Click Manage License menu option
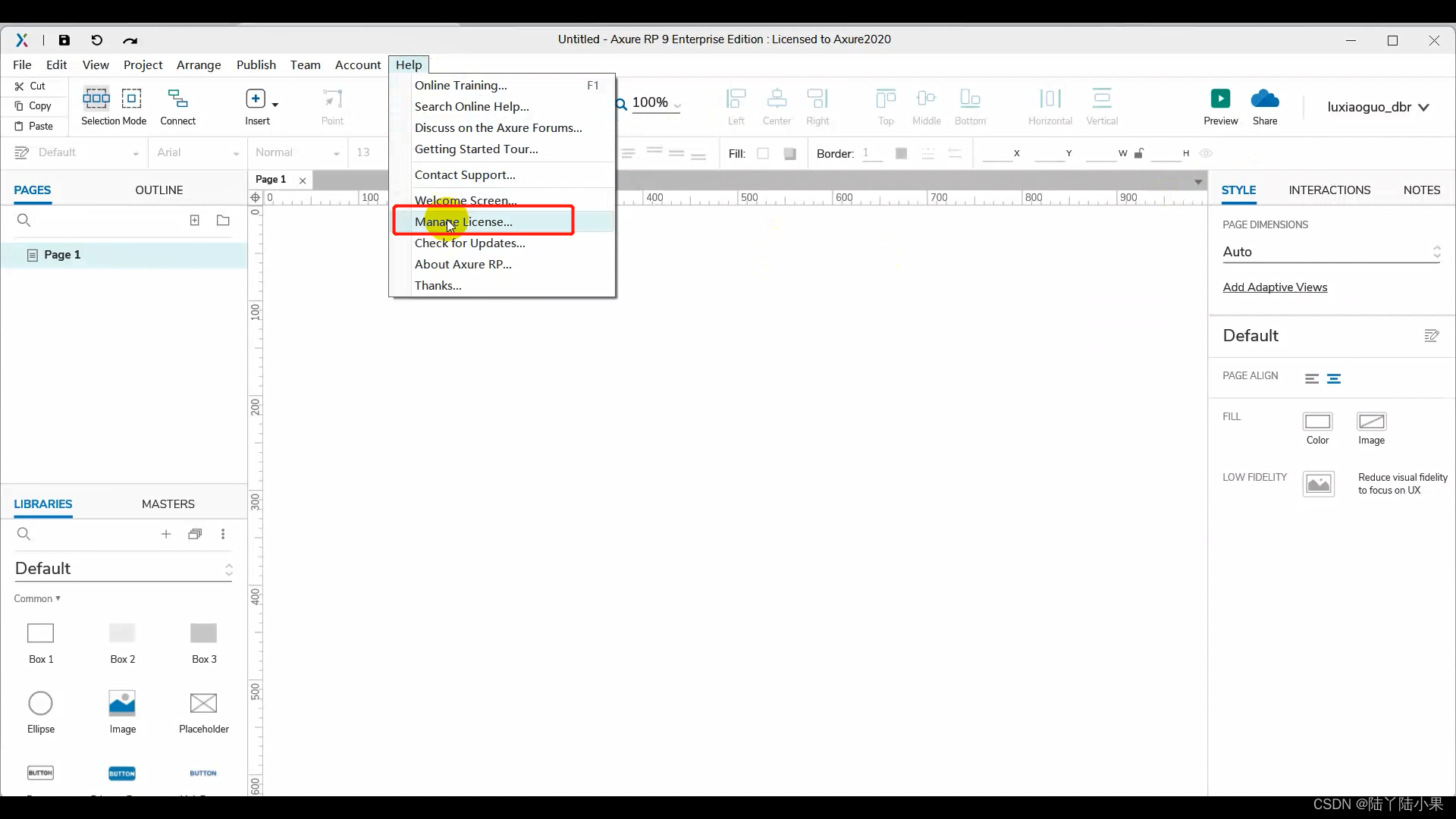Image resolution: width=1456 pixels, height=819 pixels. click(x=463, y=221)
